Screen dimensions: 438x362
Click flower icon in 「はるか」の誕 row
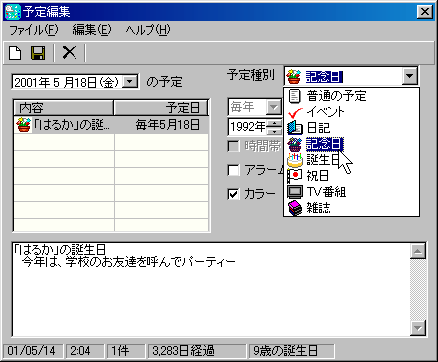pos(23,125)
